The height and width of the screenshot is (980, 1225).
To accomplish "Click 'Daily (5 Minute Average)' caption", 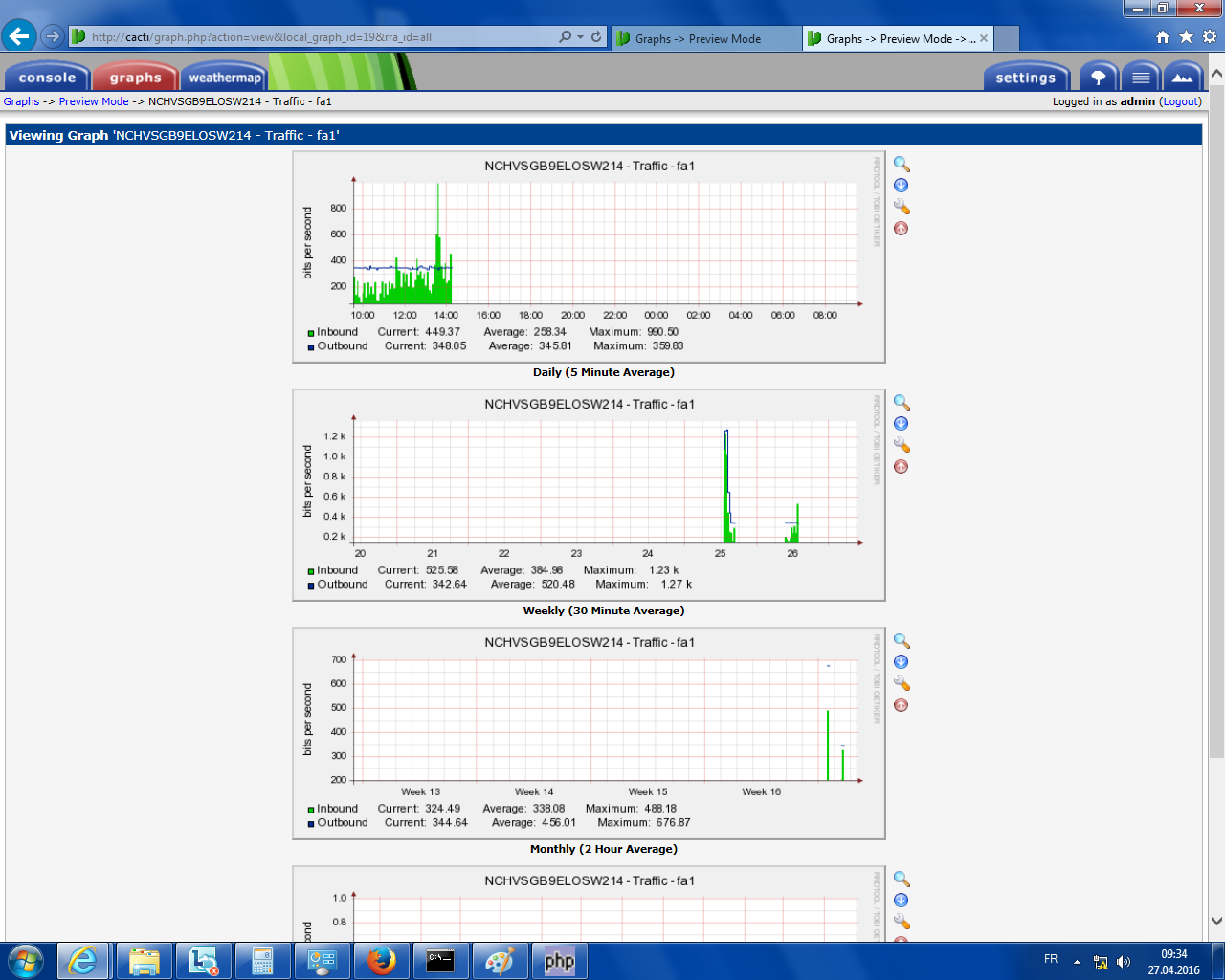I will tap(604, 372).
